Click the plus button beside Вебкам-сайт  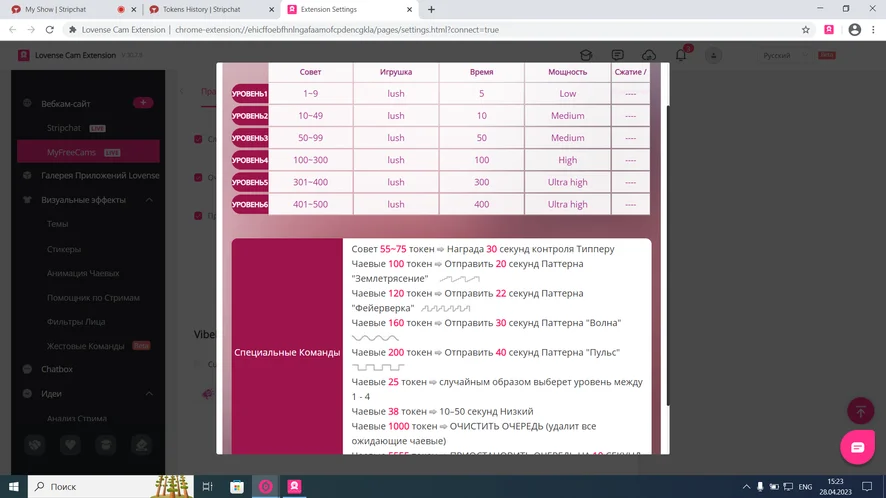click(x=142, y=103)
